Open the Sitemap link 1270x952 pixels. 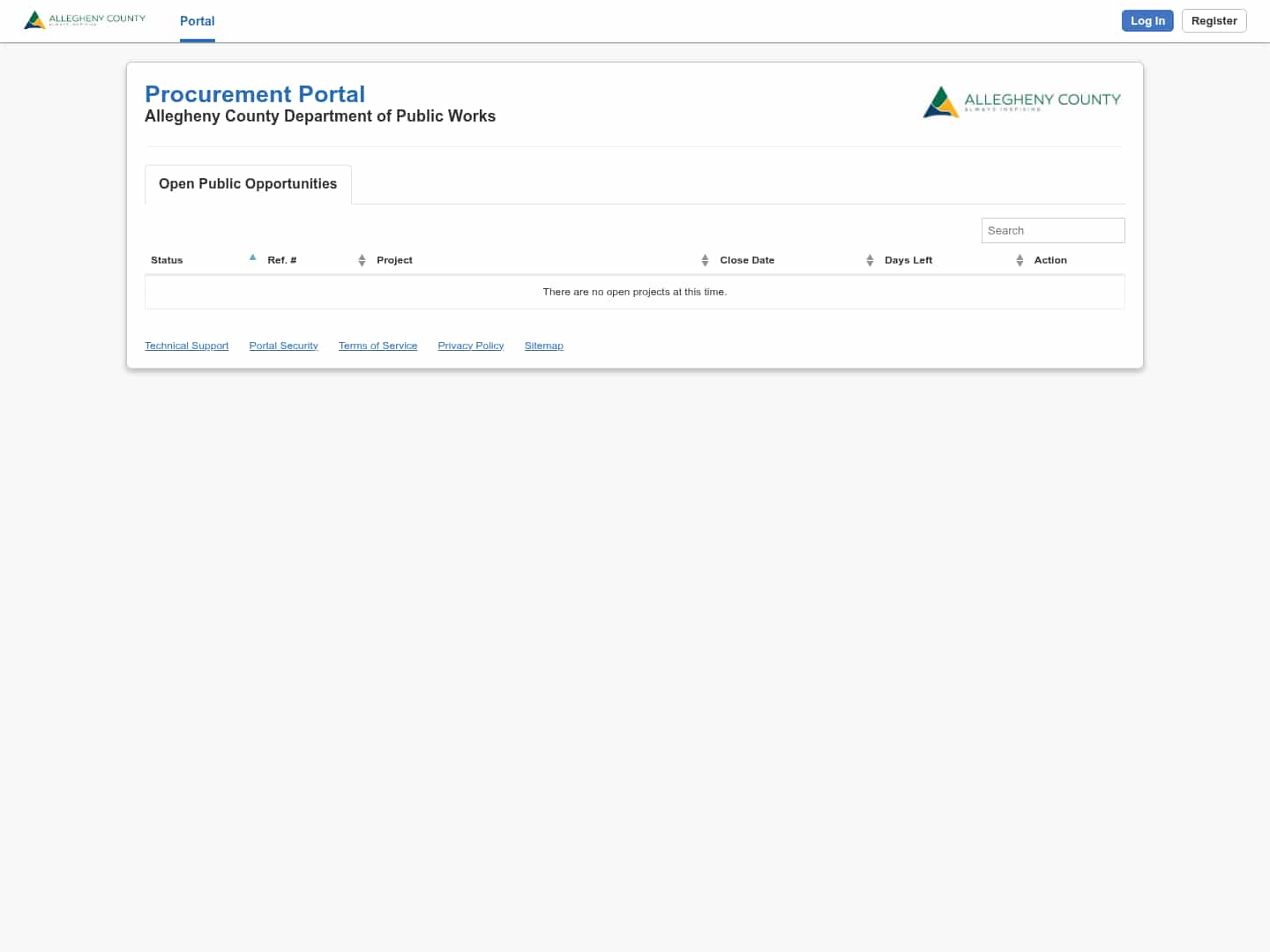(544, 346)
